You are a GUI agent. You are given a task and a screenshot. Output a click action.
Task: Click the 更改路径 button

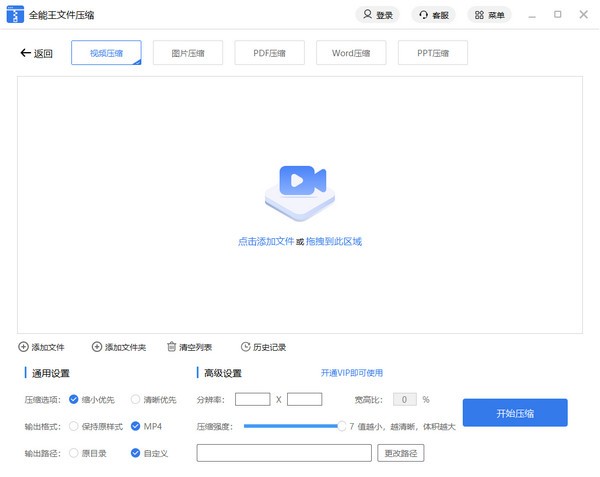[403, 453]
